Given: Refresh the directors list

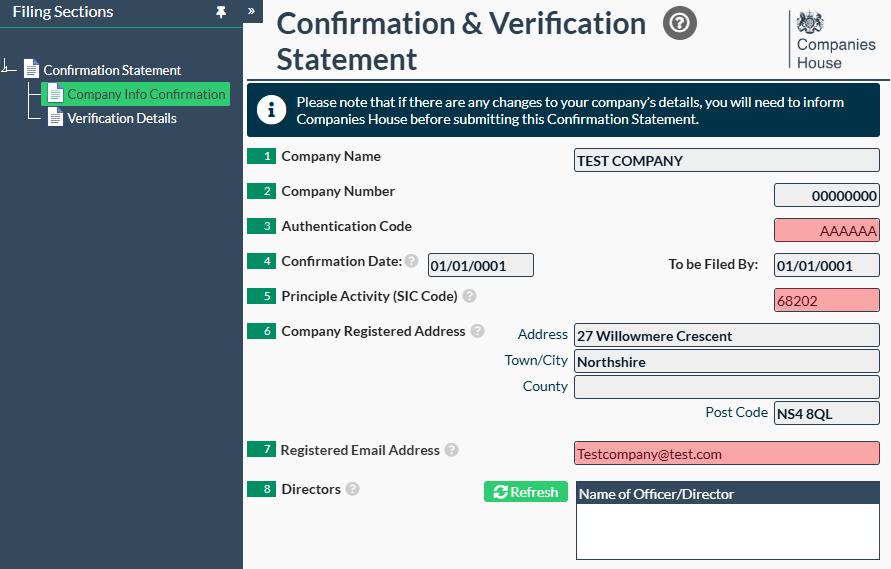Looking at the screenshot, I should (x=526, y=492).
